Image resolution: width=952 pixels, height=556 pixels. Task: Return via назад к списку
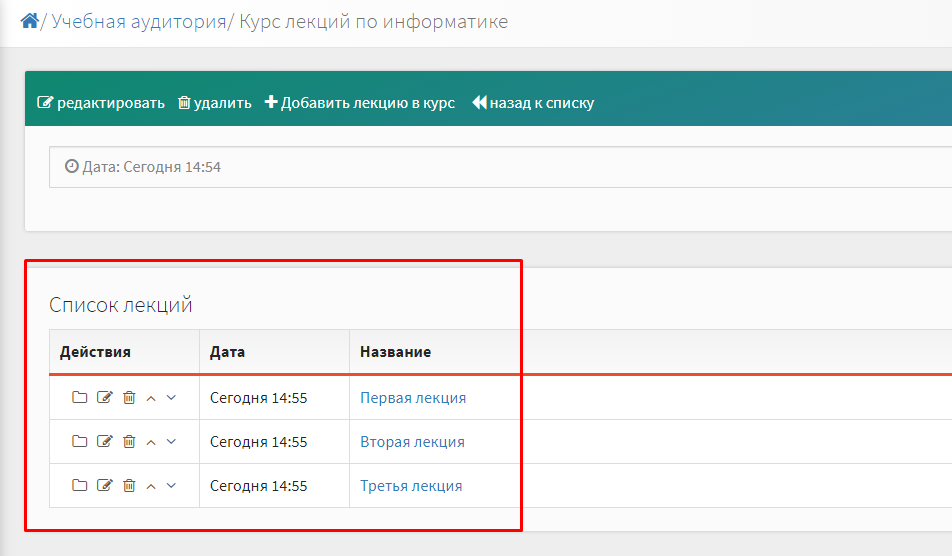coord(533,103)
